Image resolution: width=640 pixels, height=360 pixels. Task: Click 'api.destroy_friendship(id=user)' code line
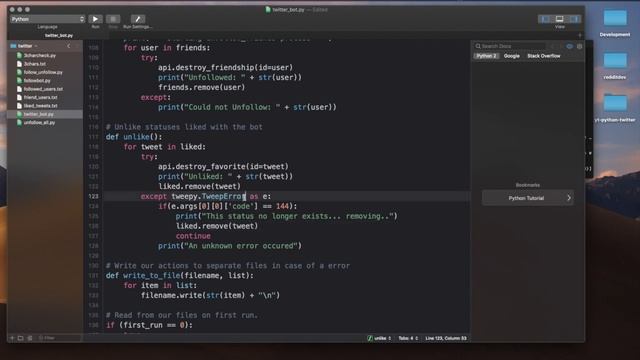click(225, 67)
